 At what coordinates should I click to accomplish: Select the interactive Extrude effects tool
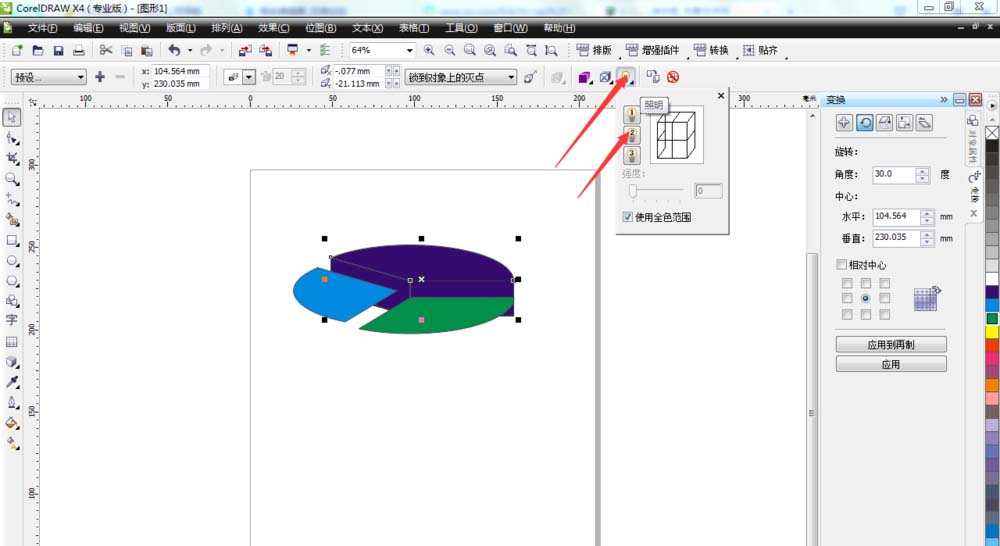(x=12, y=362)
